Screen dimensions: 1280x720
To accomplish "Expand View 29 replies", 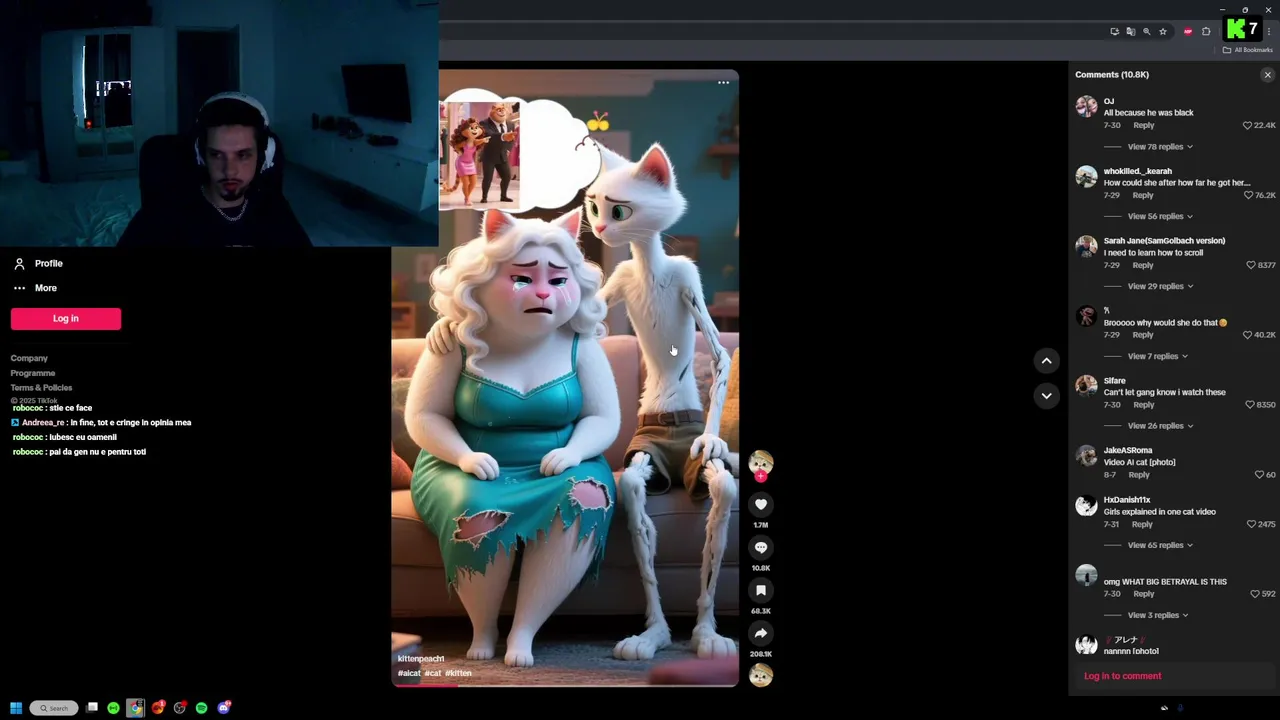I will pyautogui.click(x=1160, y=286).
